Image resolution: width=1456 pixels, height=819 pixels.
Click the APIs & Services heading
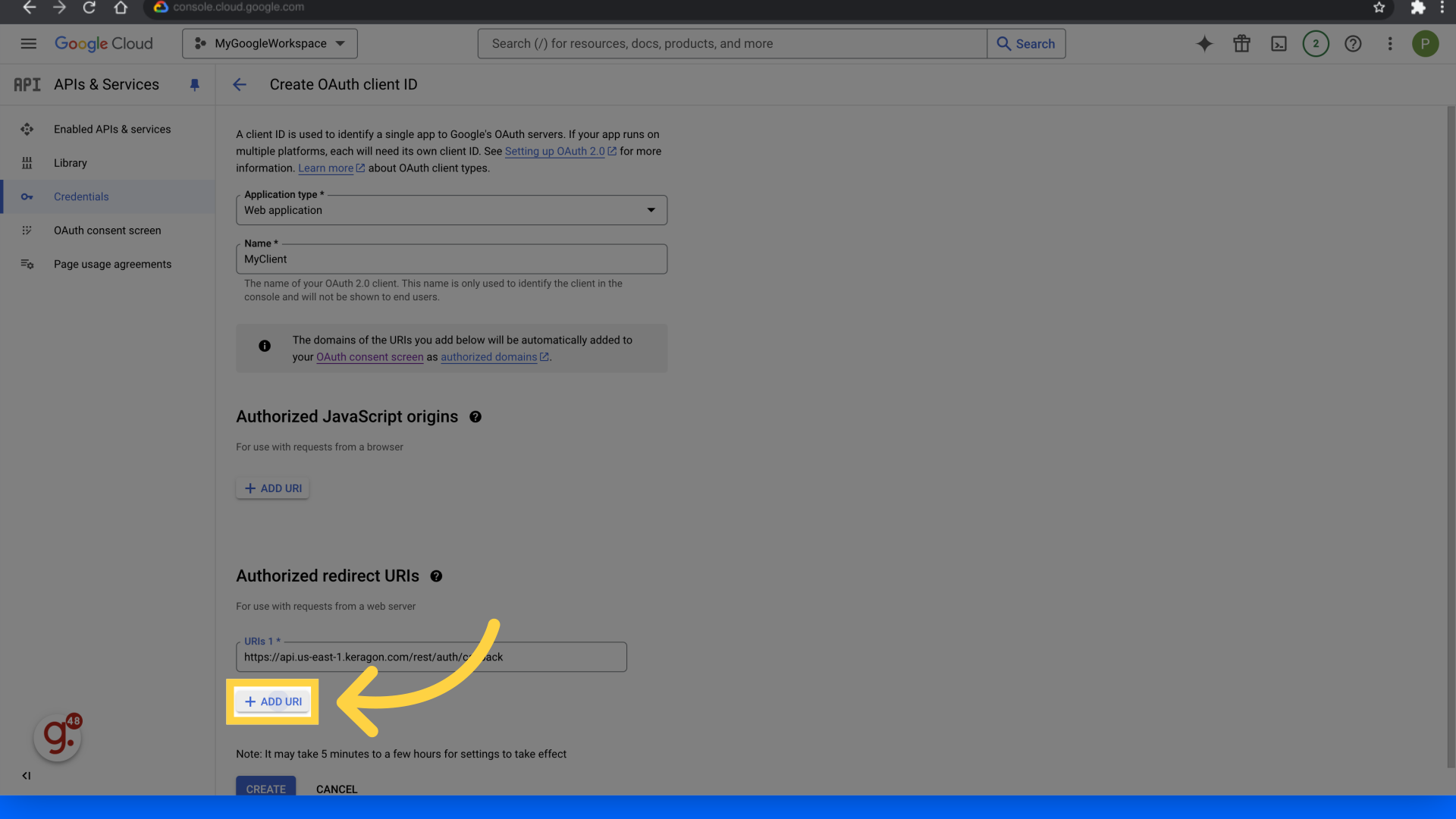click(x=106, y=85)
